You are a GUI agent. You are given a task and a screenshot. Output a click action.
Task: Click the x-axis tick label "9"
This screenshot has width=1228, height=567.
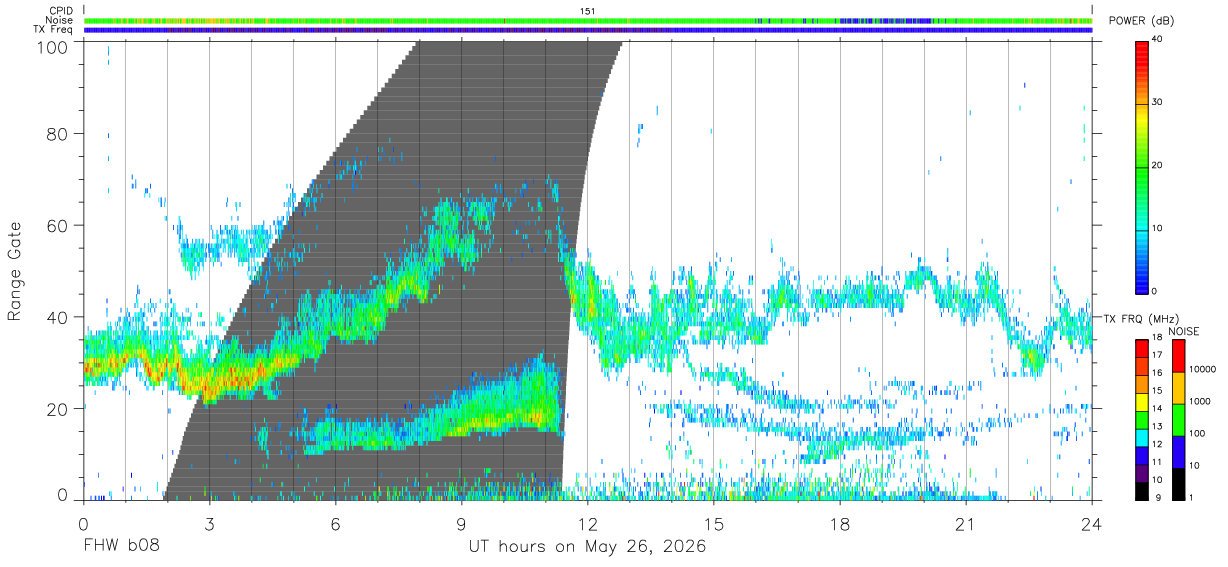[461, 524]
